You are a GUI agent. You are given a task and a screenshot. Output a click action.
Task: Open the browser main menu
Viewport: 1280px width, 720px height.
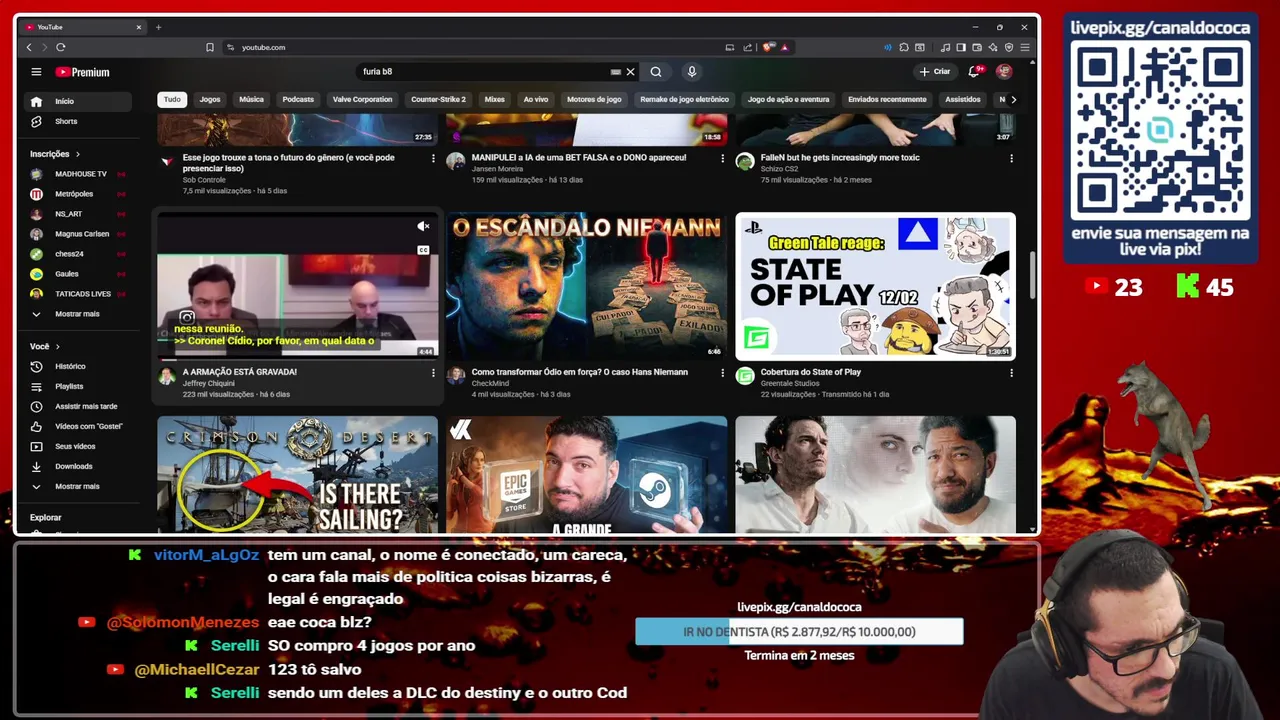[1025, 47]
